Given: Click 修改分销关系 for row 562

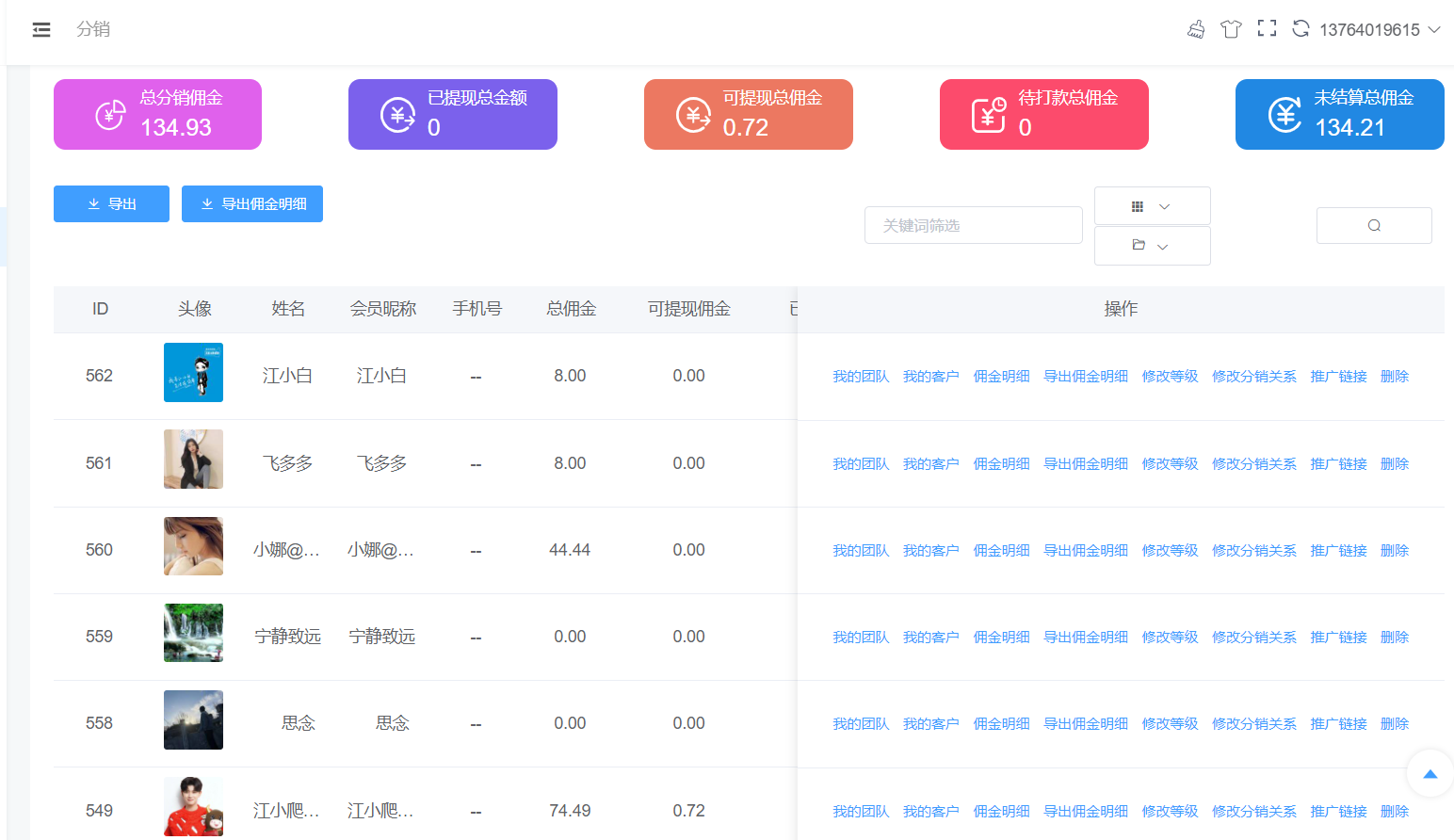Looking at the screenshot, I should coord(1254,377).
